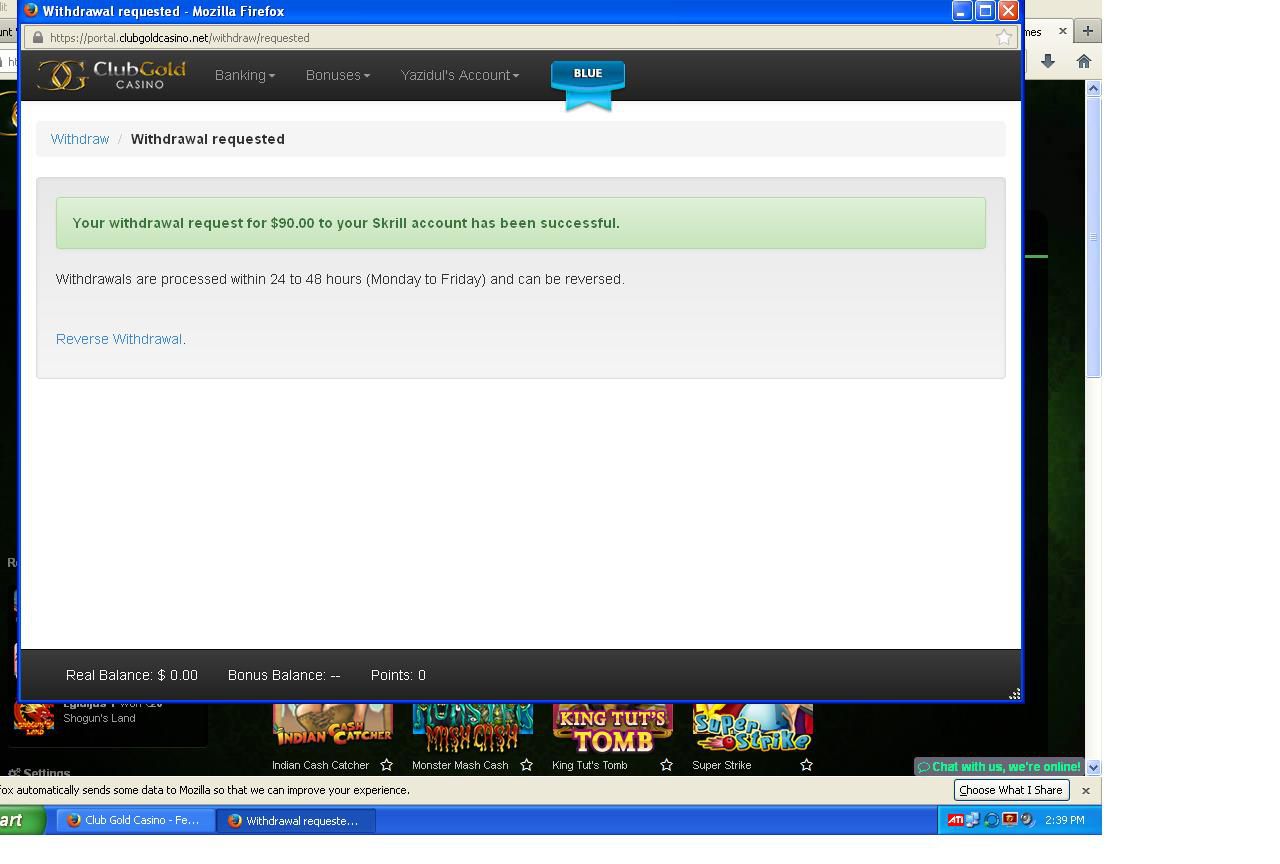Favorite Monster Mash Cash with star
The height and width of the screenshot is (864, 1280).
[526, 765]
